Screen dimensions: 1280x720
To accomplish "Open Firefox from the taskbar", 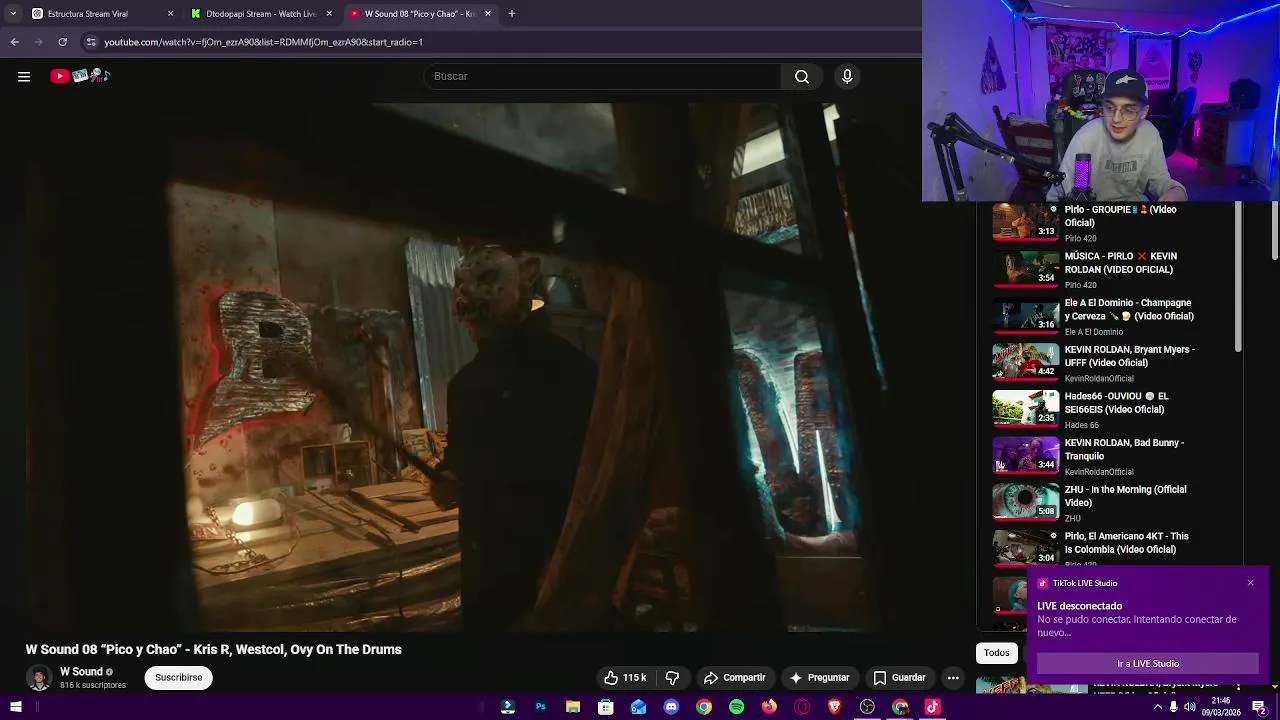I will 769,707.
